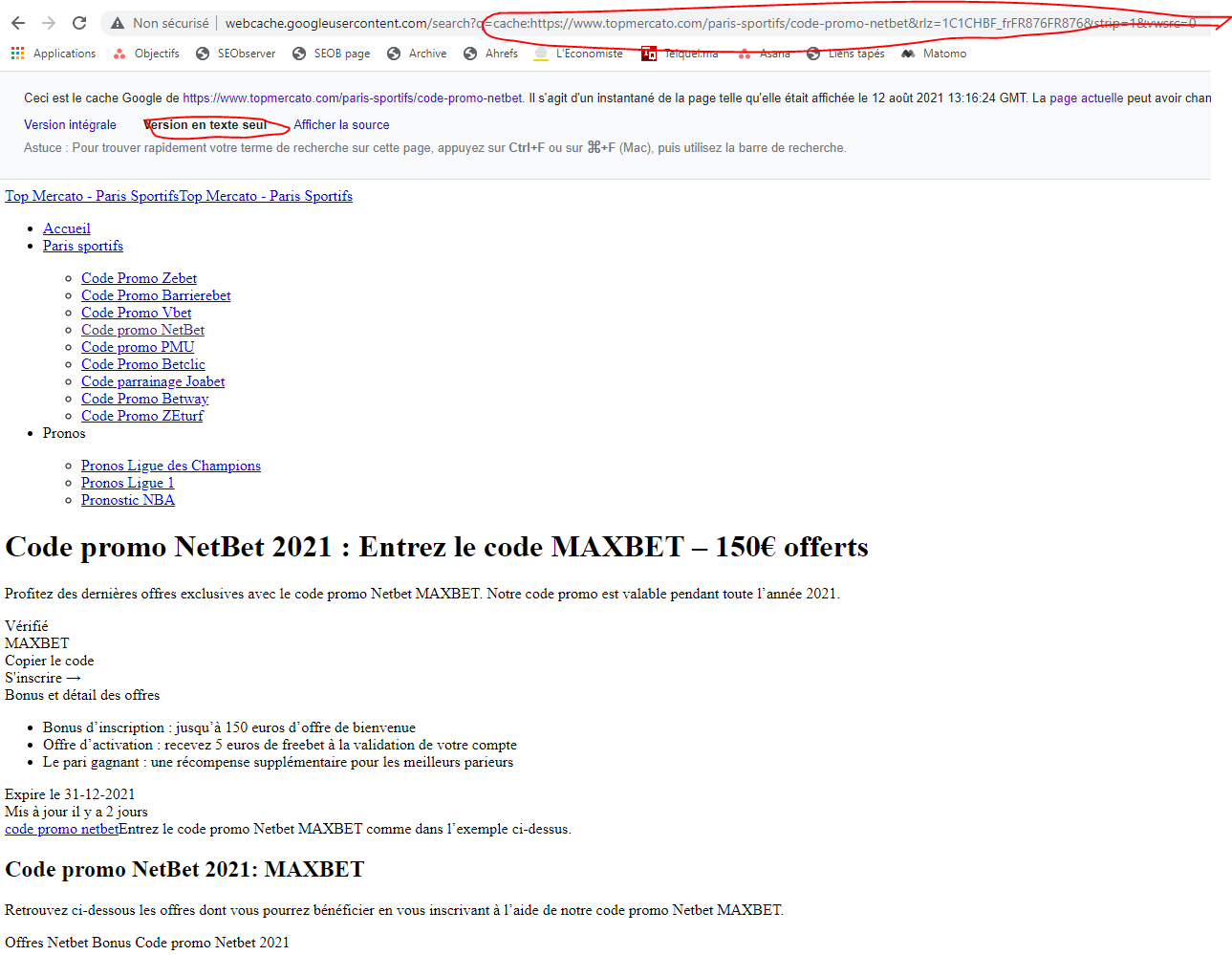Open the SEOB page bookmark

[332, 54]
